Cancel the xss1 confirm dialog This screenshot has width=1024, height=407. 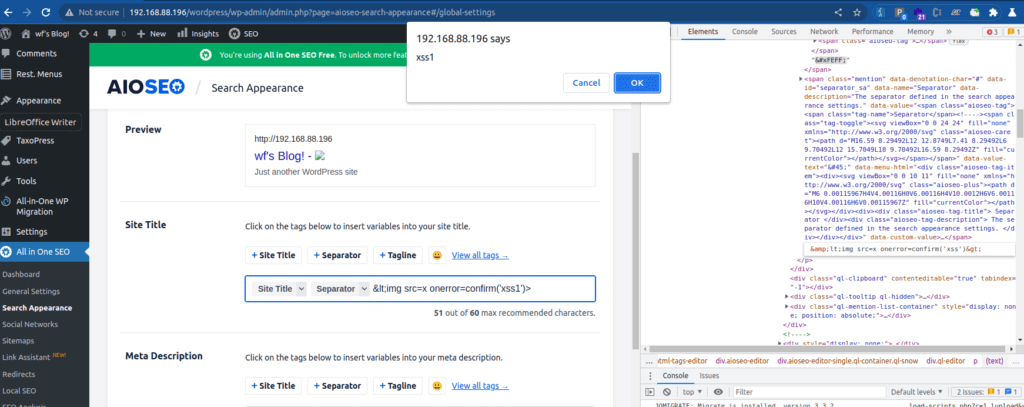tap(586, 83)
